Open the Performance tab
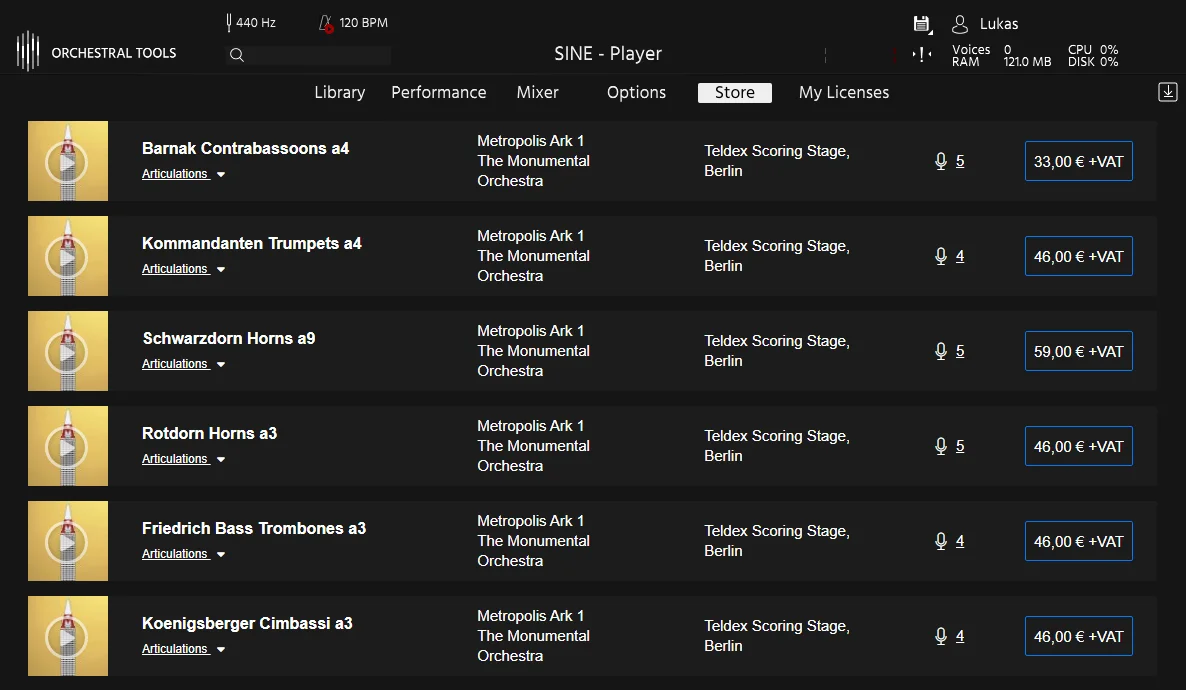Screen dimensions: 1186x690 click(439, 92)
